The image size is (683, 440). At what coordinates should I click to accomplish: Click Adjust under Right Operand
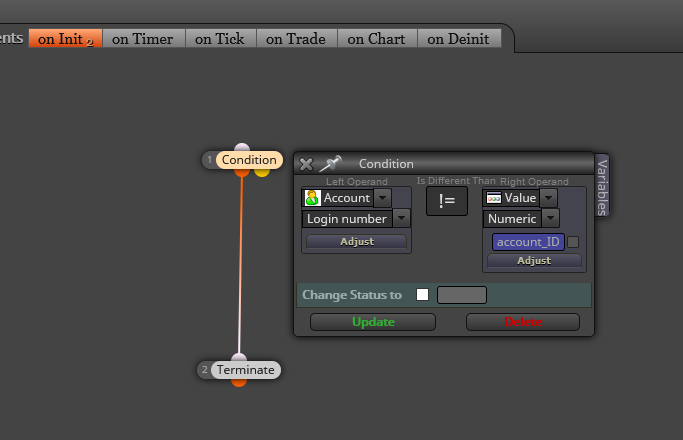point(534,261)
